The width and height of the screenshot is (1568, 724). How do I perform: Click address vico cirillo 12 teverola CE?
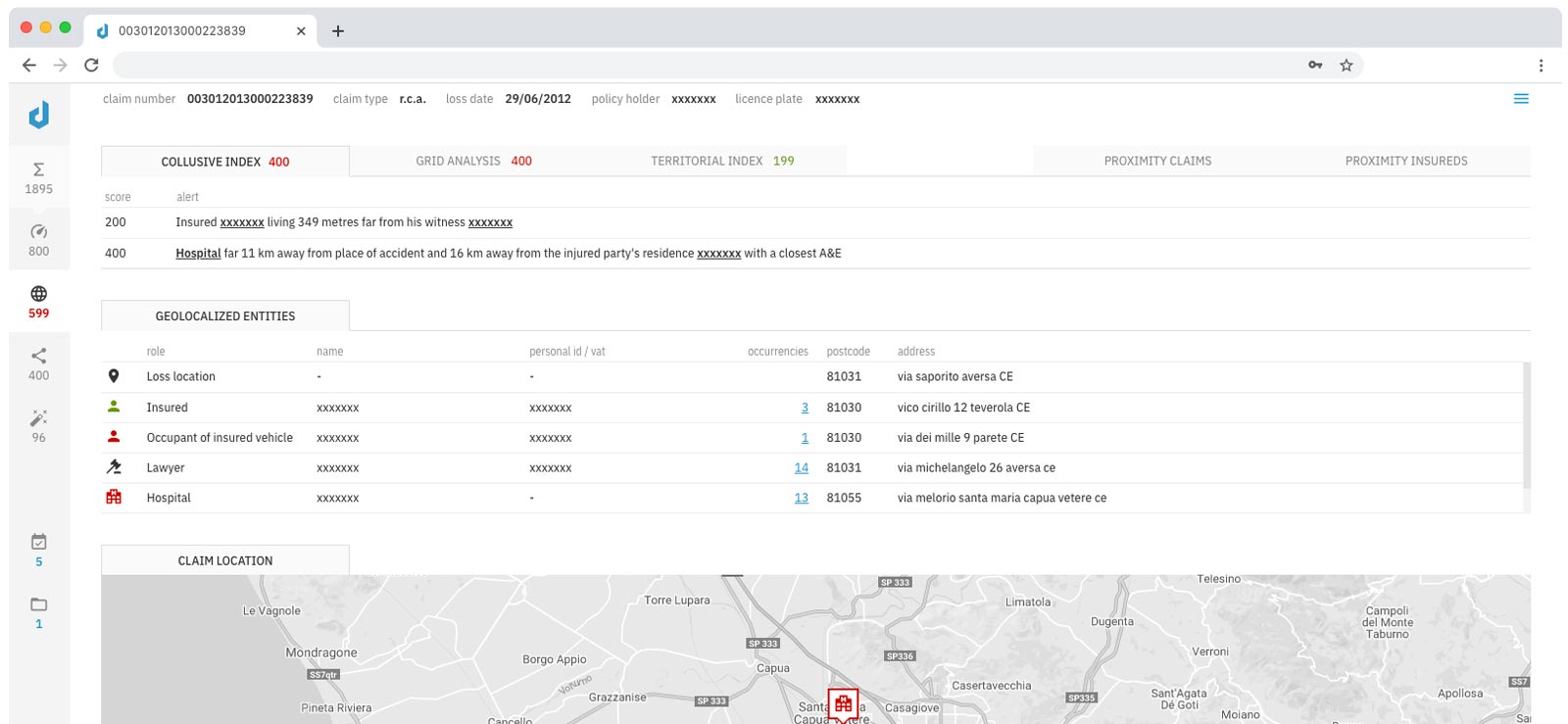[x=963, y=408]
